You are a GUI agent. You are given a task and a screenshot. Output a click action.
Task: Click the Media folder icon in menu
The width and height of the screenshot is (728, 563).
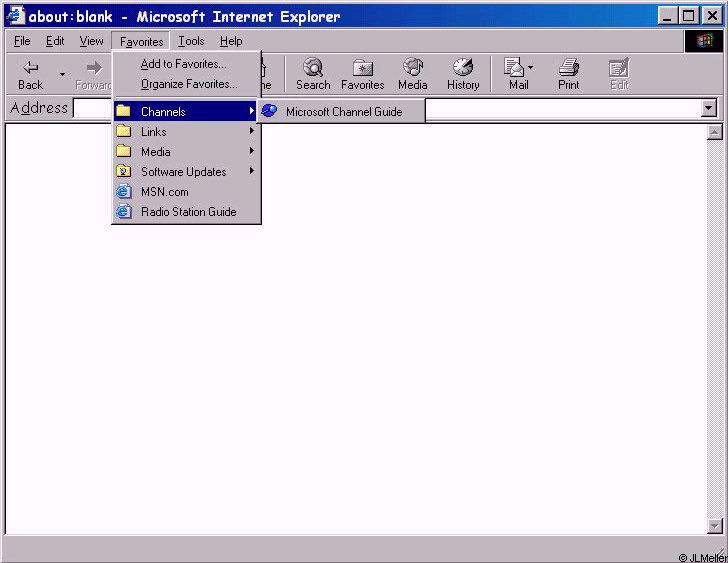click(124, 151)
